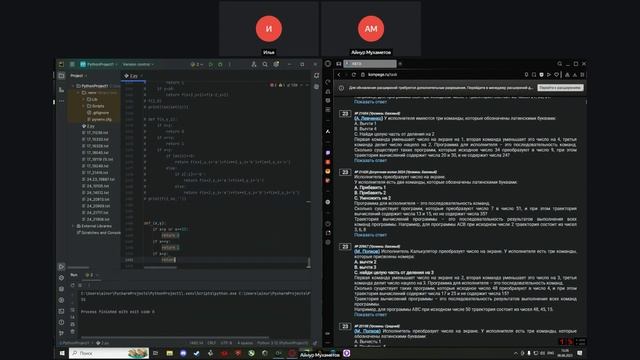Click Показать ответ under Досрочная волна task
The width and height of the screenshot is (640, 360).
pyautogui.click(x=370, y=235)
